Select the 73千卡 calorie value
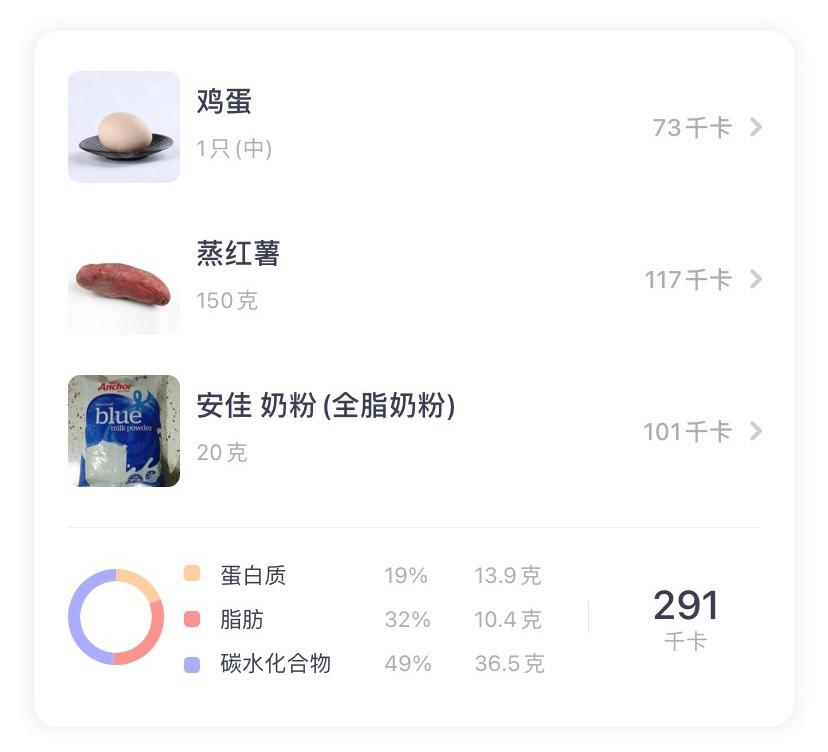Image resolution: width=828 pixels, height=752 pixels. click(x=692, y=128)
